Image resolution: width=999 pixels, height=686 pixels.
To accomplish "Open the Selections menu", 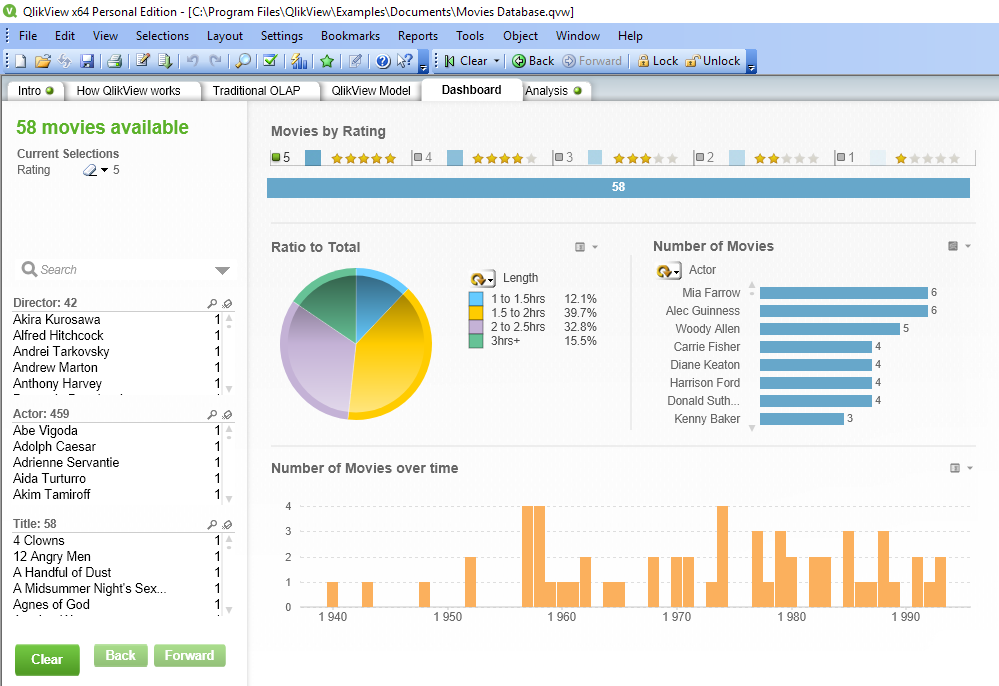I will pos(162,36).
